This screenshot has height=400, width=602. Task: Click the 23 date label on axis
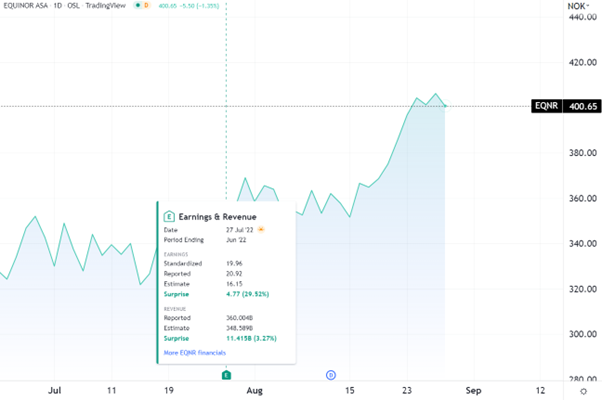(x=407, y=390)
